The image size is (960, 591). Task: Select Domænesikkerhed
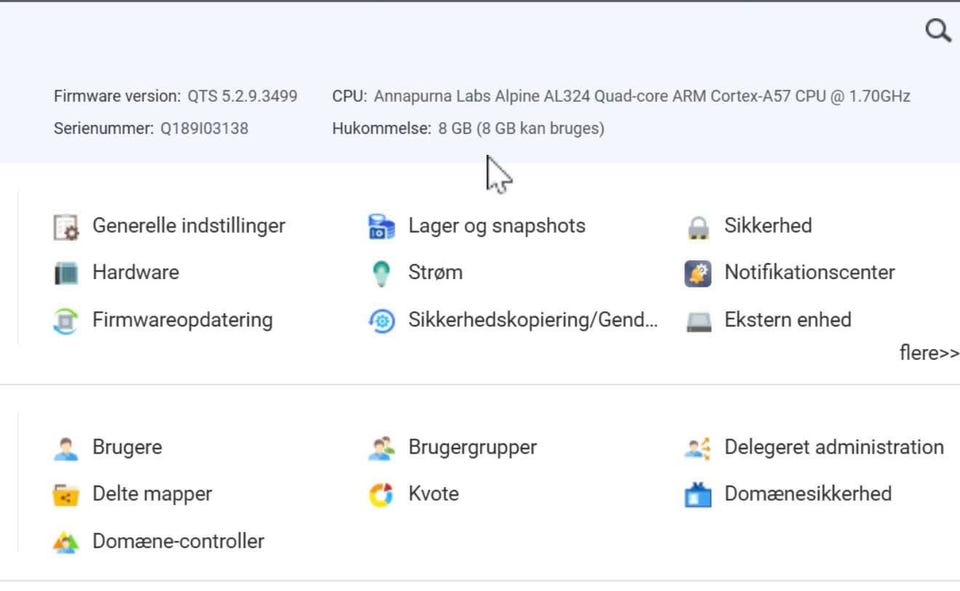click(808, 494)
